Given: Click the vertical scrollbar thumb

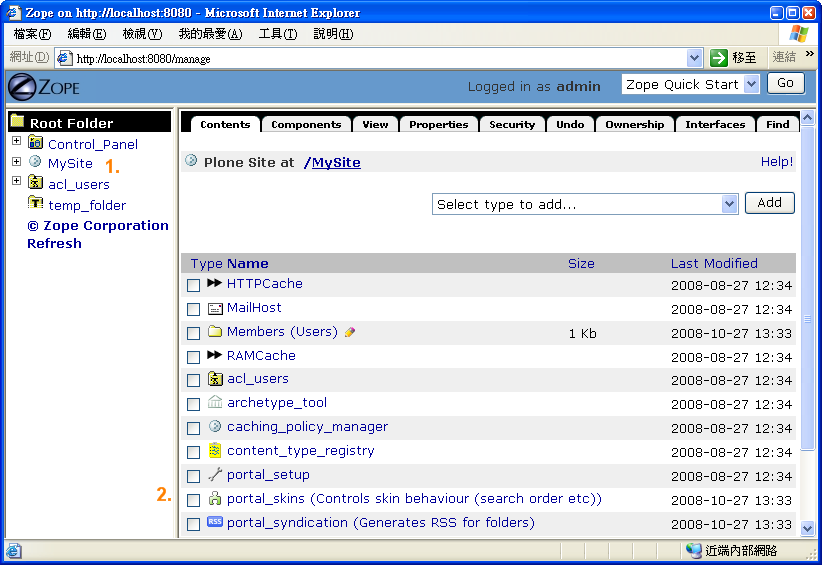Looking at the screenshot, I should pyautogui.click(x=807, y=287).
